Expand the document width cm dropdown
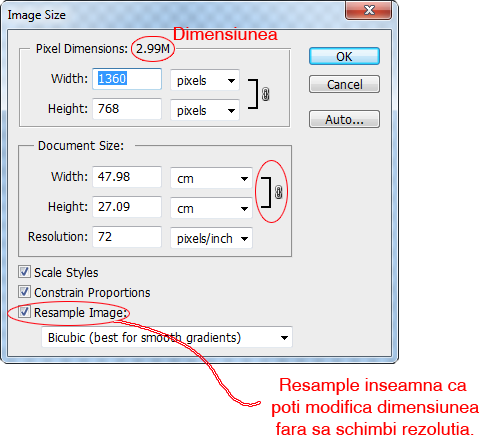This screenshot has width=479, height=435. point(211,178)
